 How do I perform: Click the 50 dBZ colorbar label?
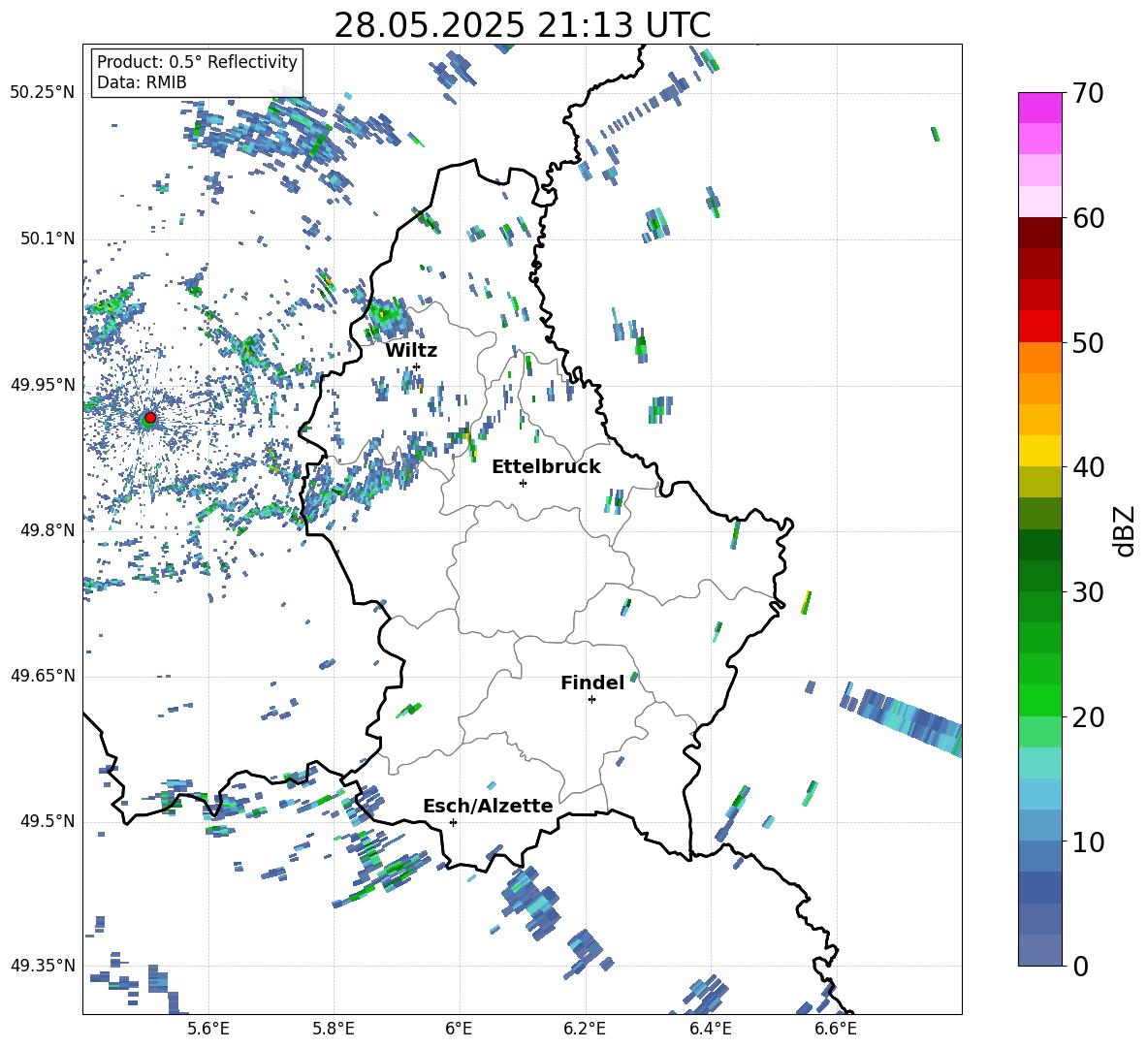[1087, 342]
